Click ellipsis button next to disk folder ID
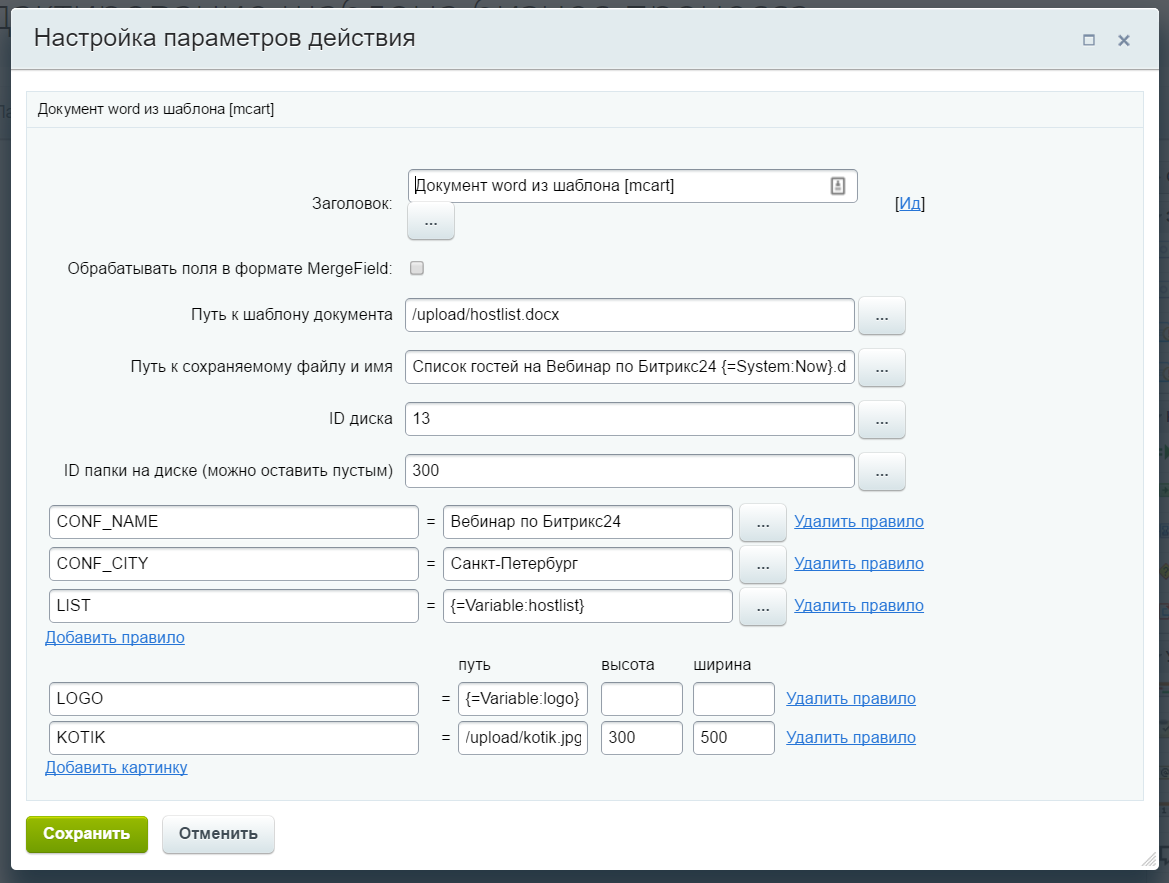 (881, 472)
